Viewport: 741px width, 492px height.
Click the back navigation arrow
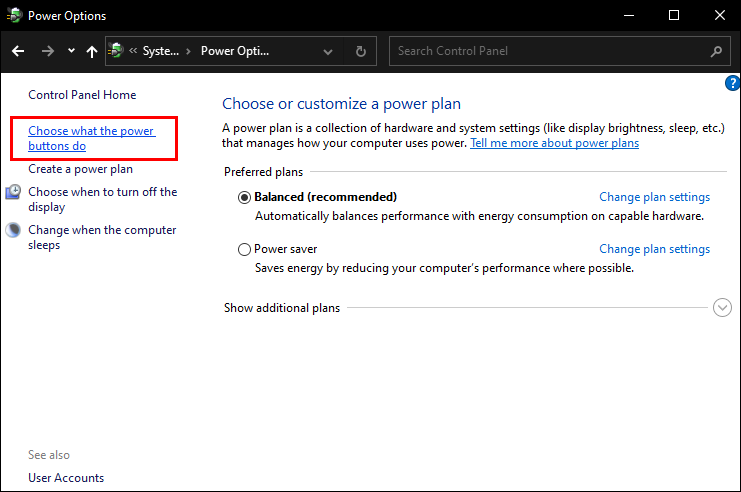pos(18,51)
